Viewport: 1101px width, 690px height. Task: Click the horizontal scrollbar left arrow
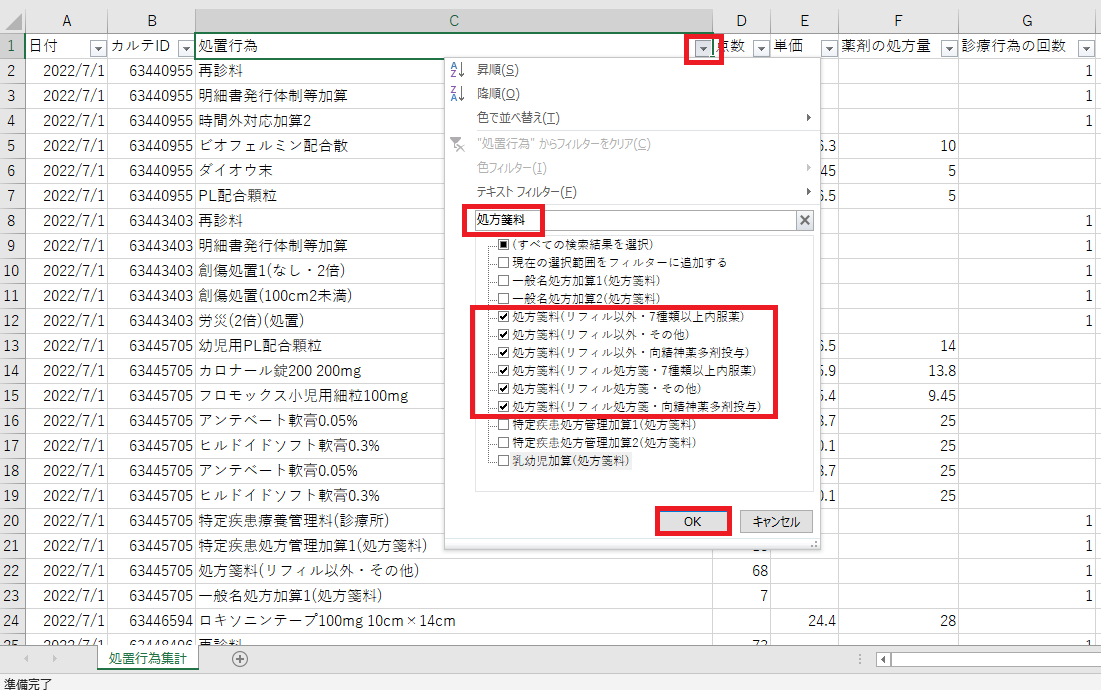click(884, 659)
